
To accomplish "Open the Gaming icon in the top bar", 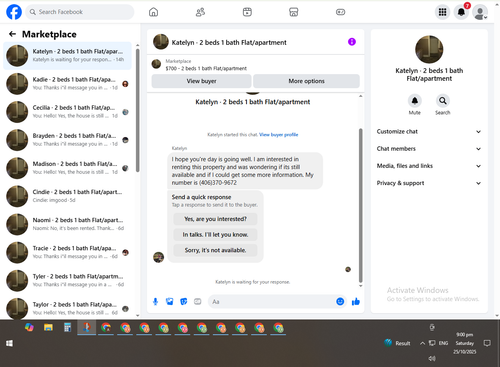I will [x=340, y=12].
